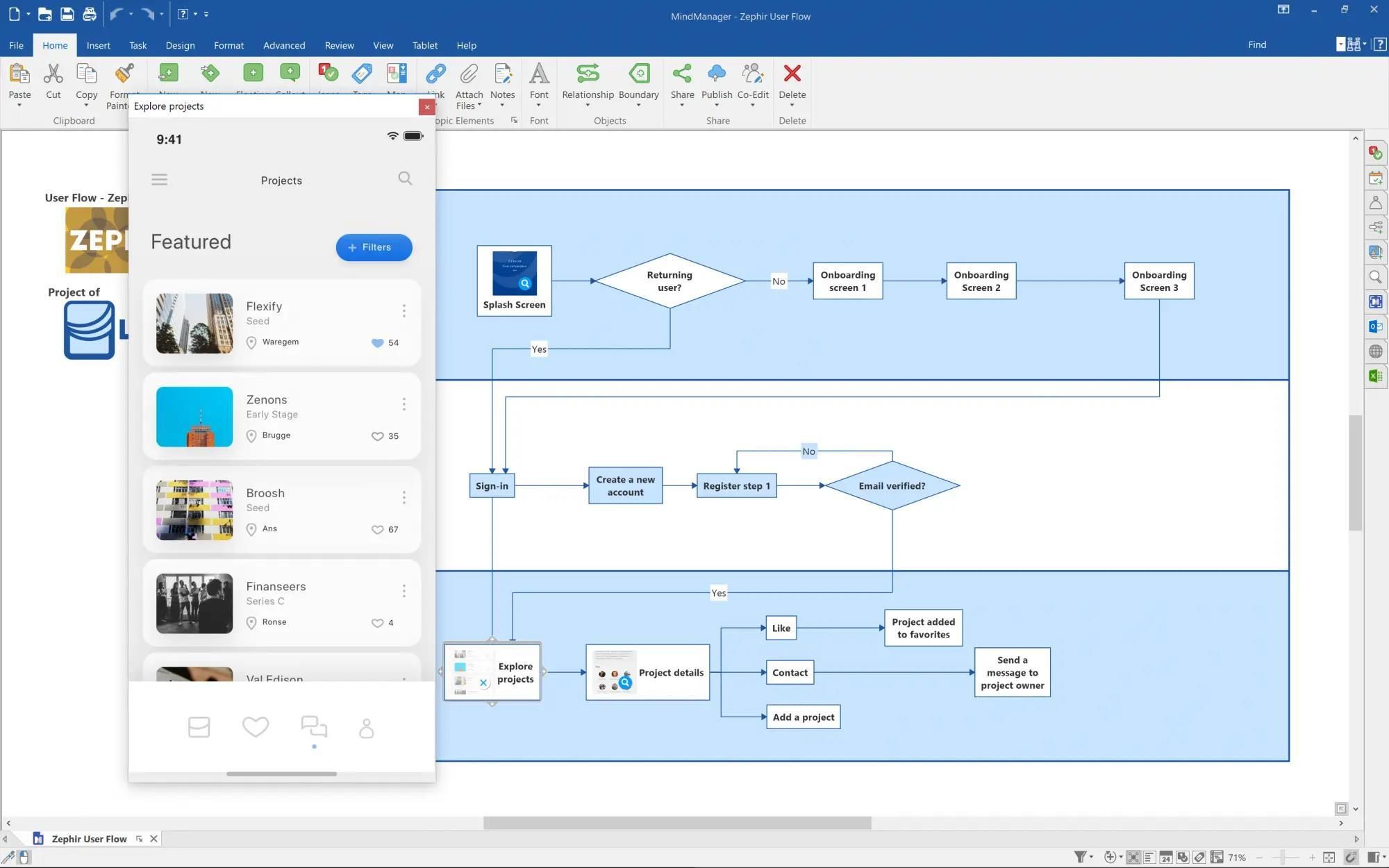Screen dimensions: 1389x868
Task: Open the Outlook panel in the right sidebar
Action: pos(1376,326)
